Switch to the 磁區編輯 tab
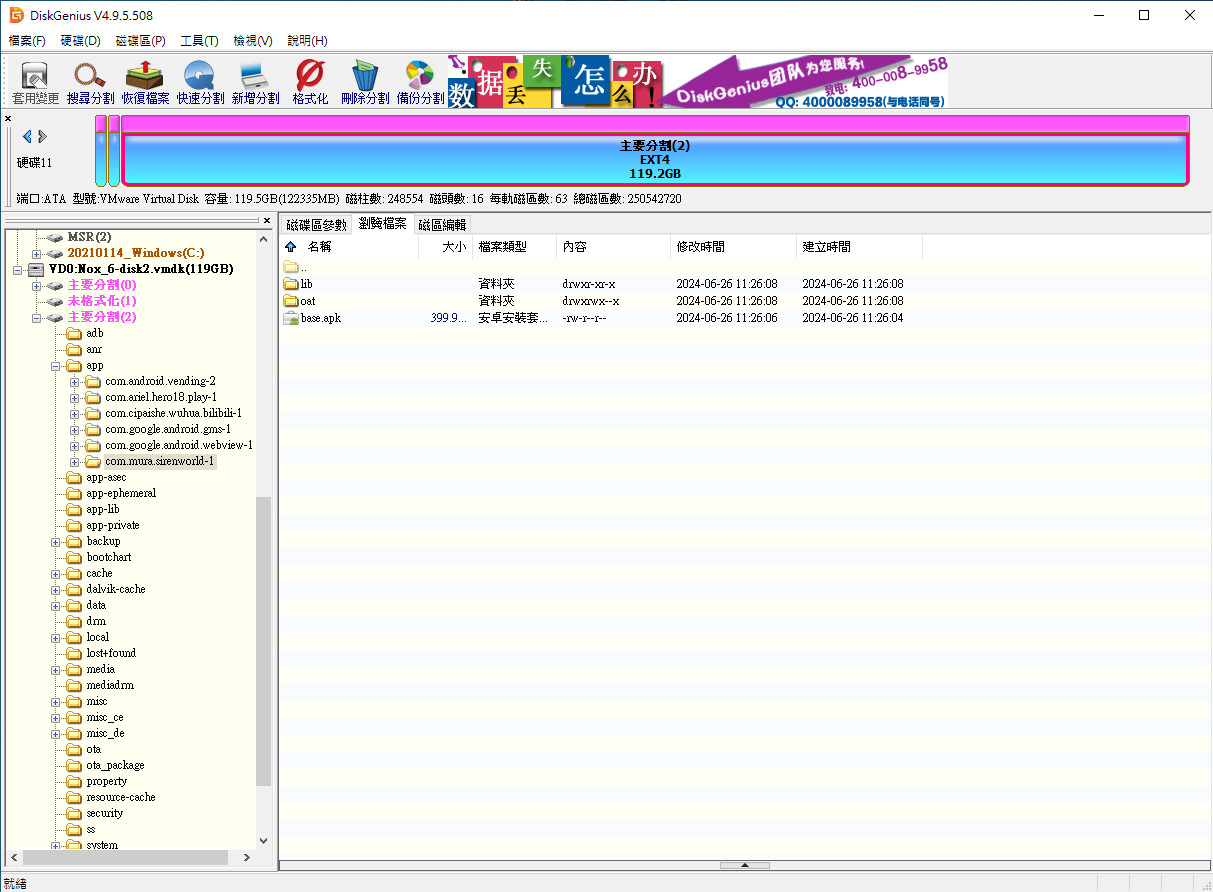Image resolution: width=1213 pixels, height=892 pixels. click(442, 225)
